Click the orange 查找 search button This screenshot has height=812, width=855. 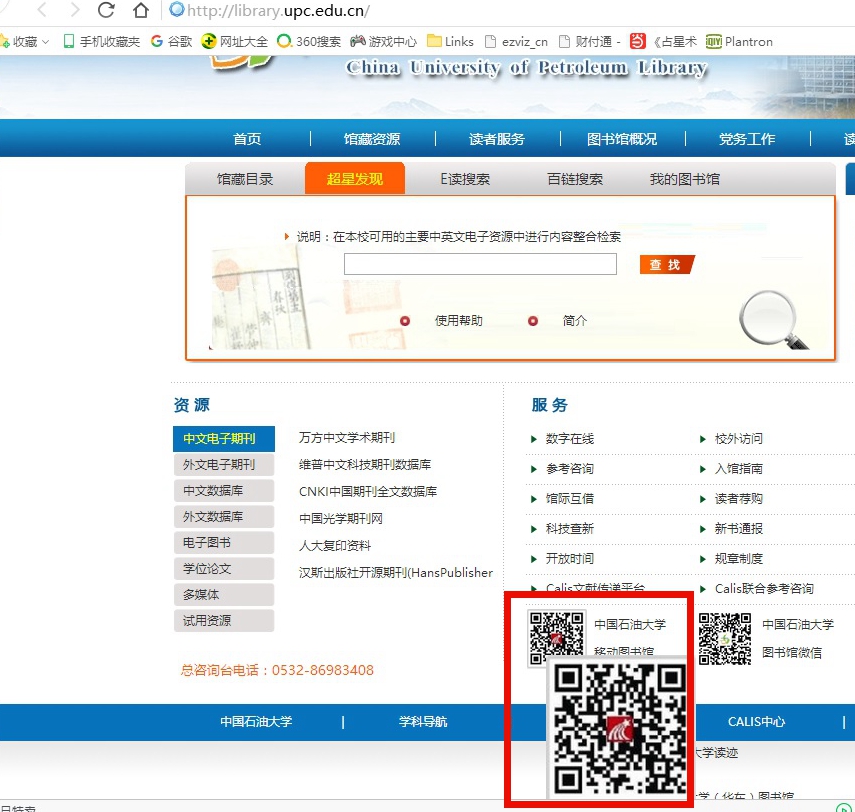667,264
